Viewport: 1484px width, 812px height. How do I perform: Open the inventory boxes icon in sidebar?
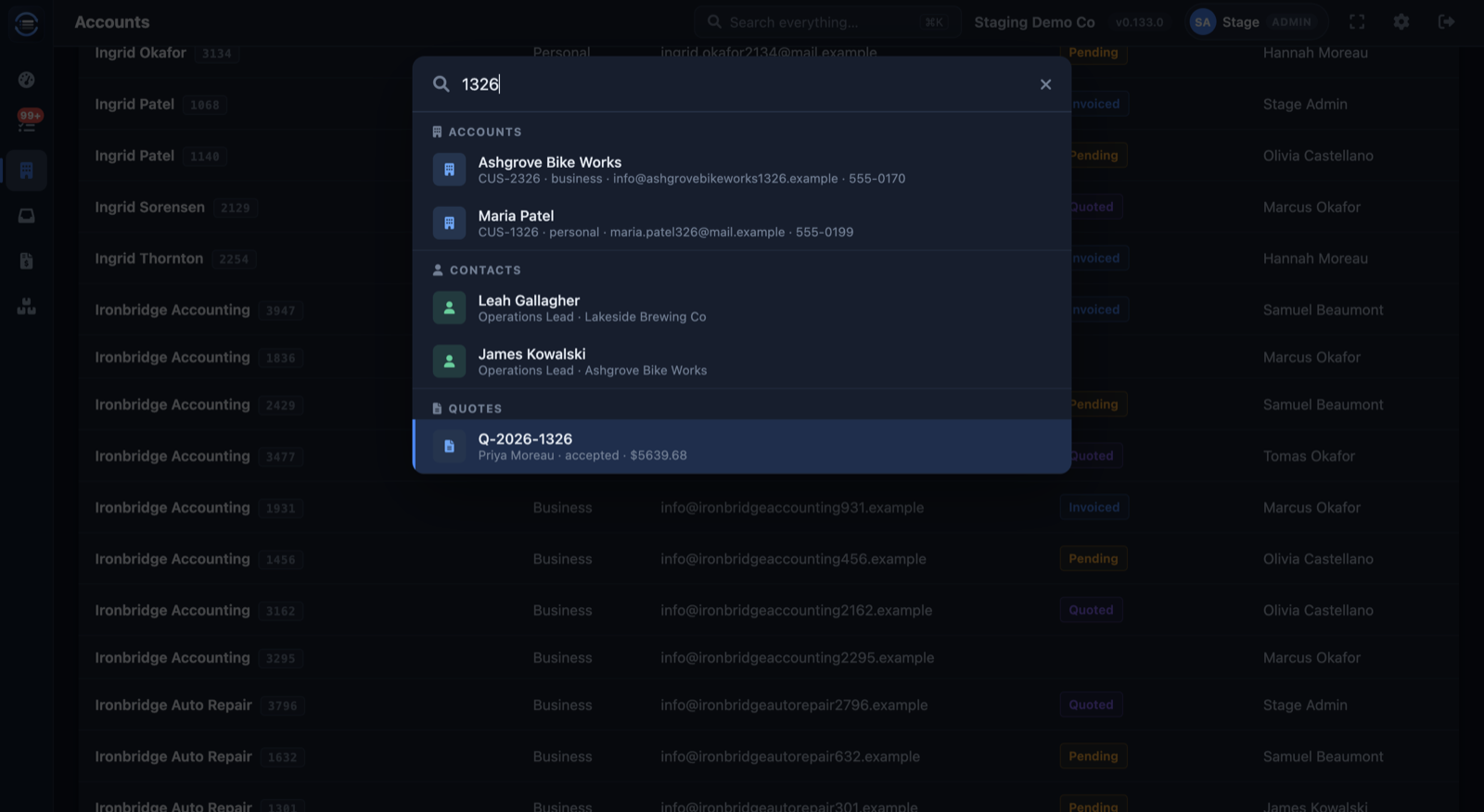point(26,307)
